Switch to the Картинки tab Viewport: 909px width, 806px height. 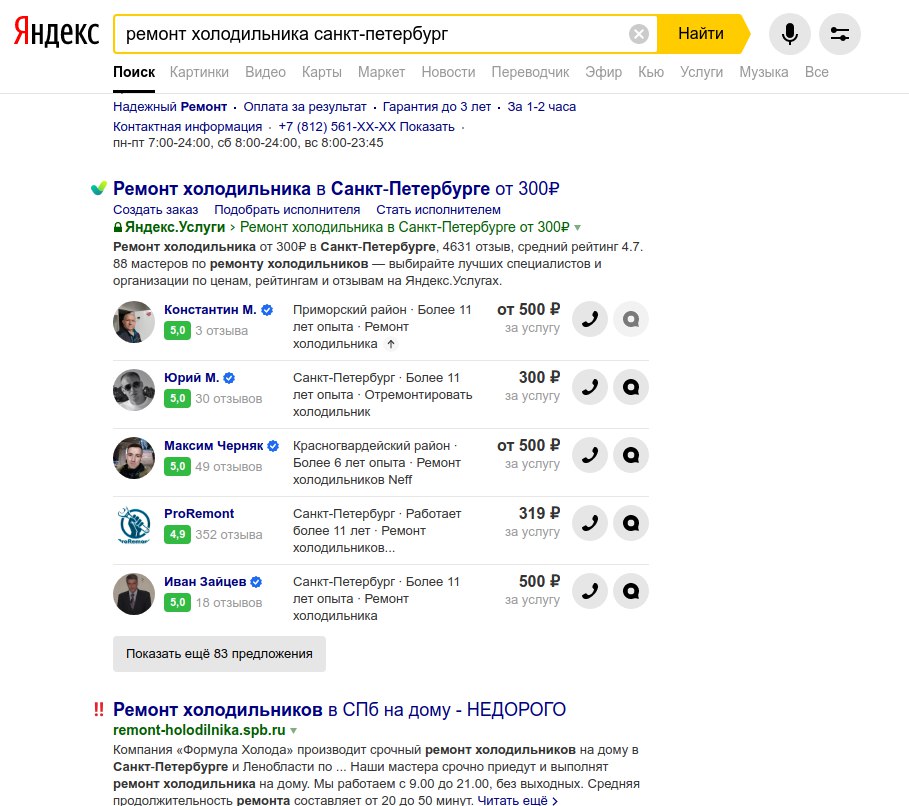point(199,72)
